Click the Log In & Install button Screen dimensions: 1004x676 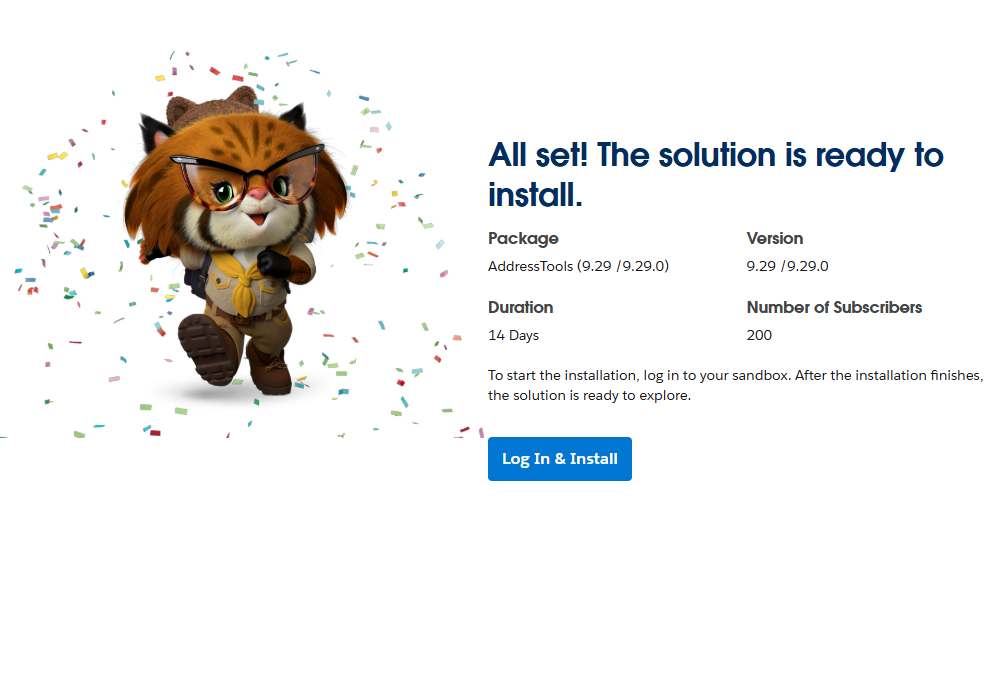559,459
